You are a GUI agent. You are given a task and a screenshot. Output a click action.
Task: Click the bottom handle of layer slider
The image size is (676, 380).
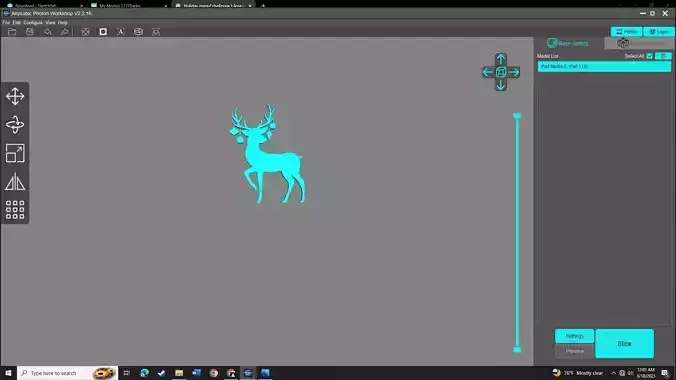tap(517, 350)
